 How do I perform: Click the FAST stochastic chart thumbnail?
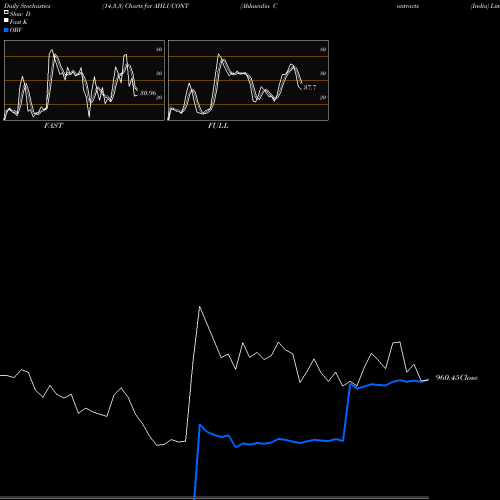(84, 80)
